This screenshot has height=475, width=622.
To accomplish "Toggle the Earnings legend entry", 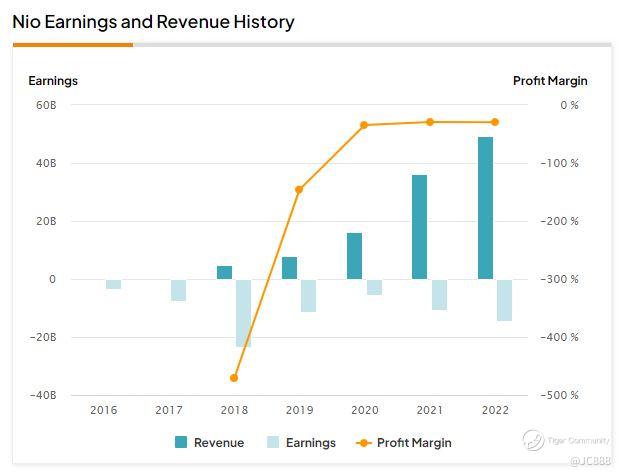I will coord(301,442).
